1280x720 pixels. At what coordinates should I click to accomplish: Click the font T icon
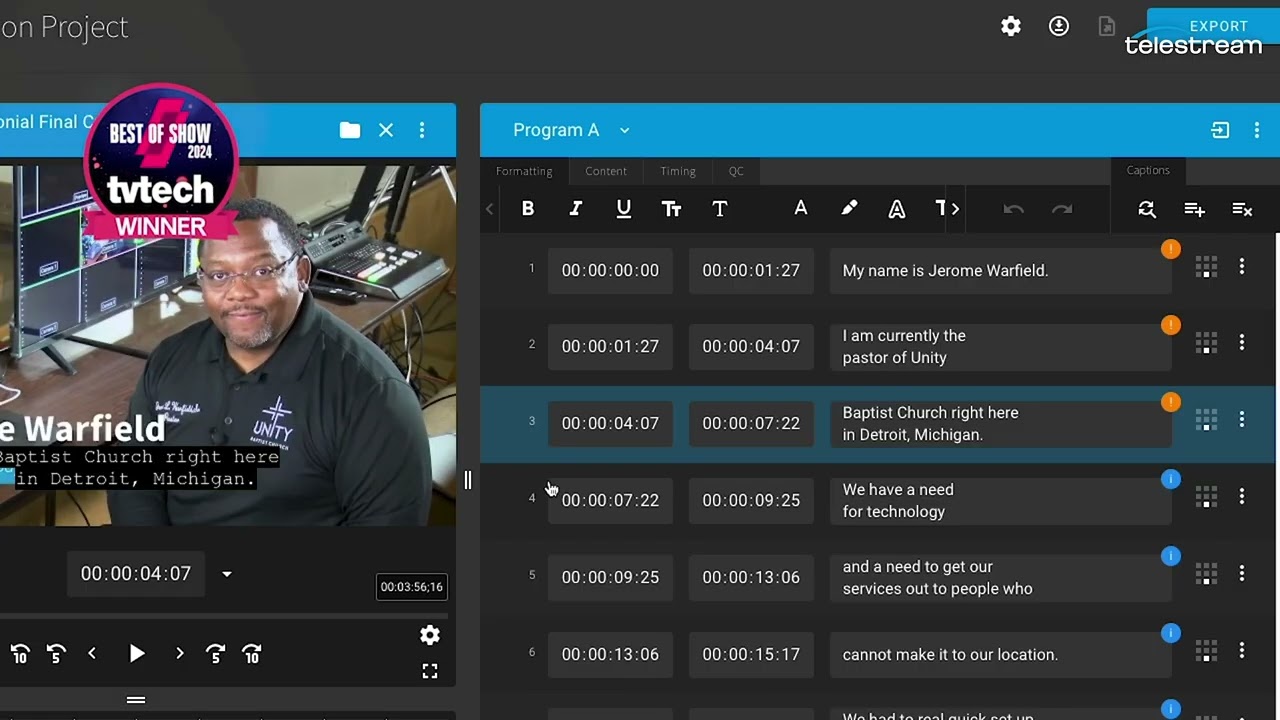tap(720, 209)
